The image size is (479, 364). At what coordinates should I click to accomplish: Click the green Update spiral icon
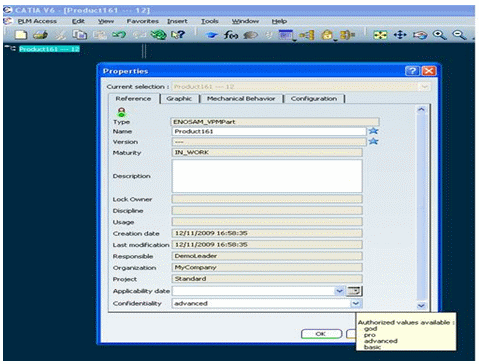[159, 35]
